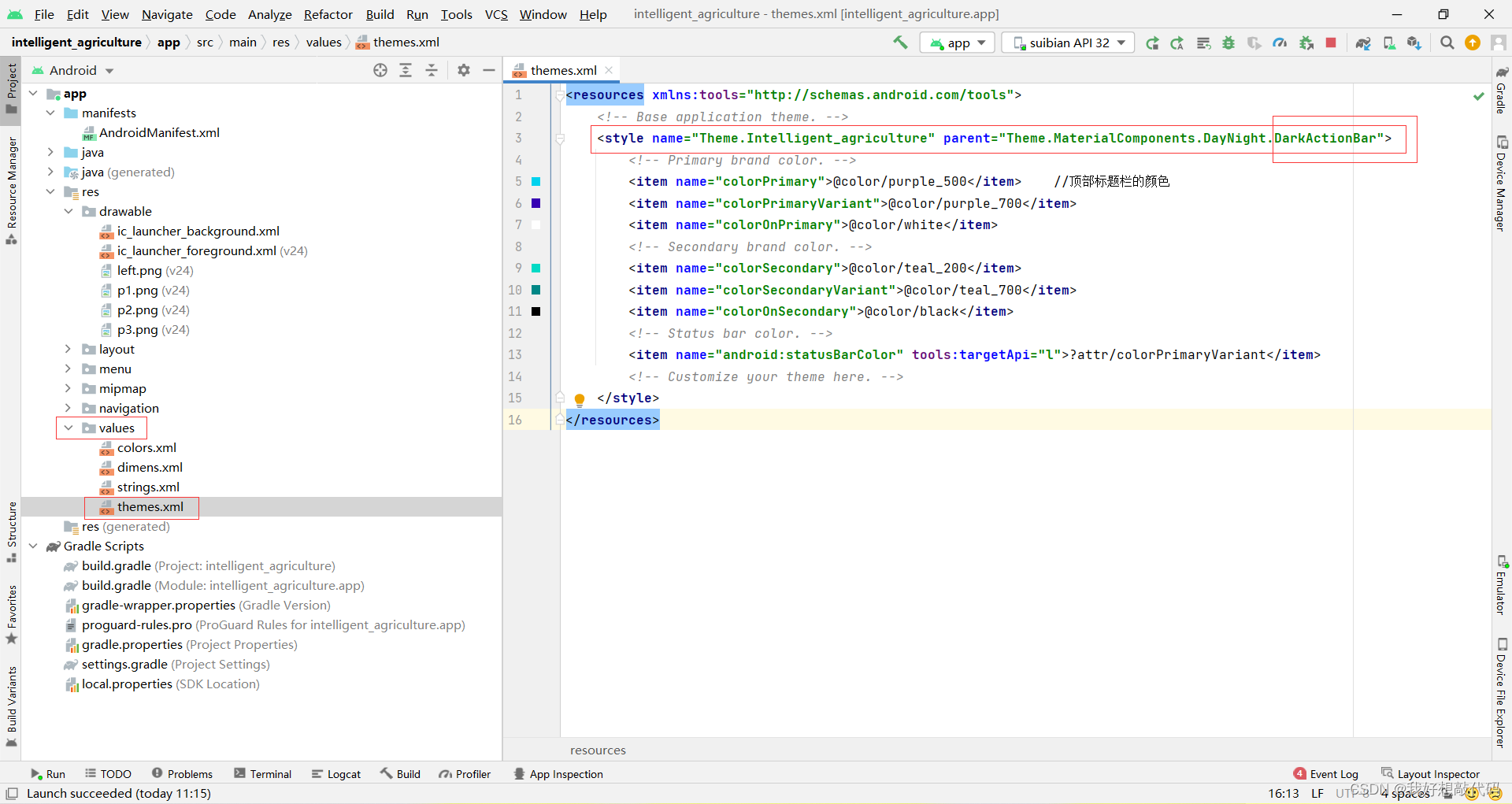
Task: Open the Run tool window button
Action: pos(48,774)
